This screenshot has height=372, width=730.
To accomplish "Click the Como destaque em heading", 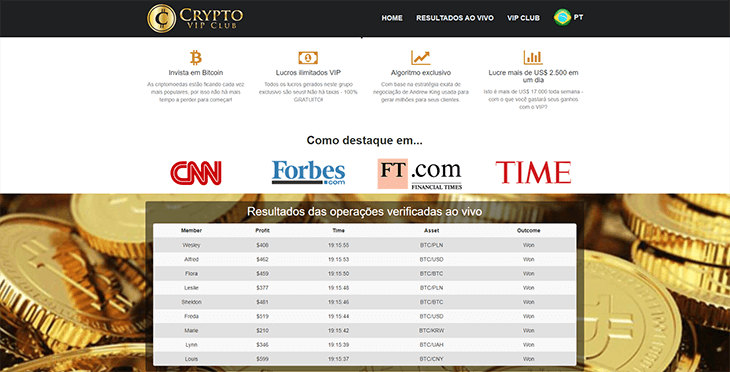I will click(365, 140).
